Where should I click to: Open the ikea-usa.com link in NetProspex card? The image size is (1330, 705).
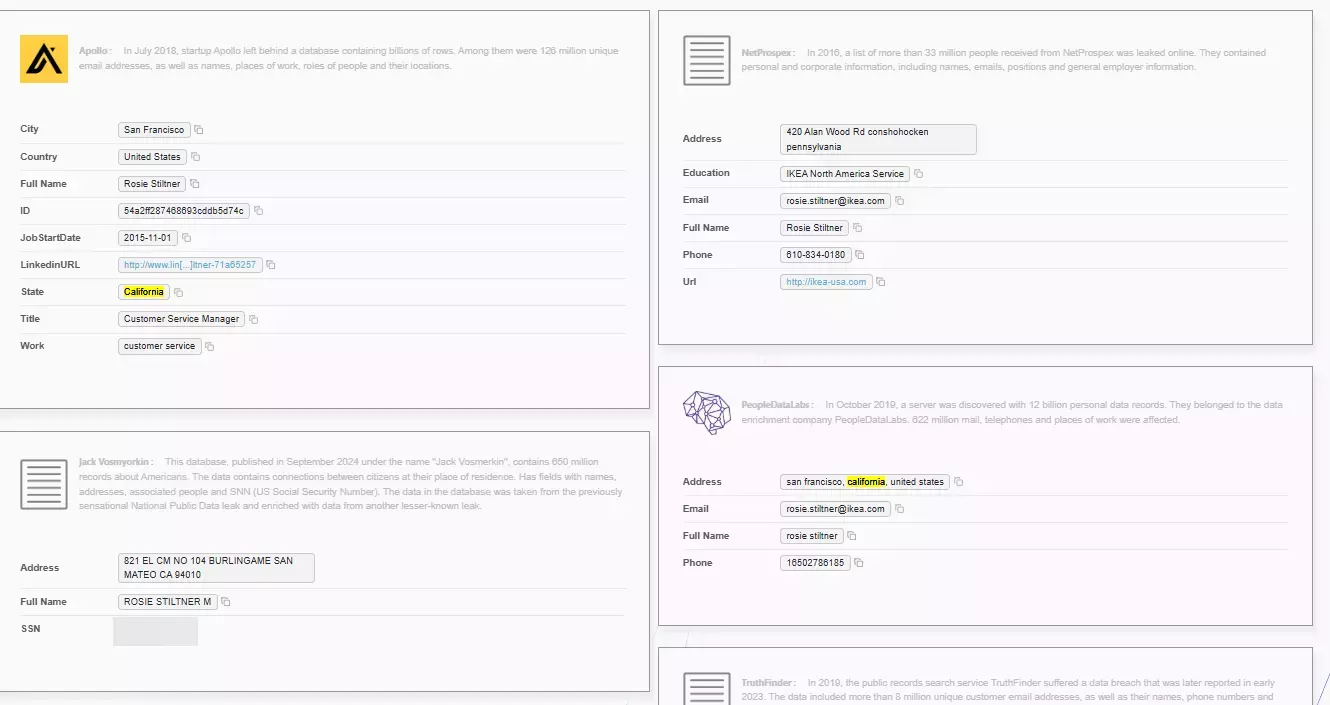(x=826, y=282)
